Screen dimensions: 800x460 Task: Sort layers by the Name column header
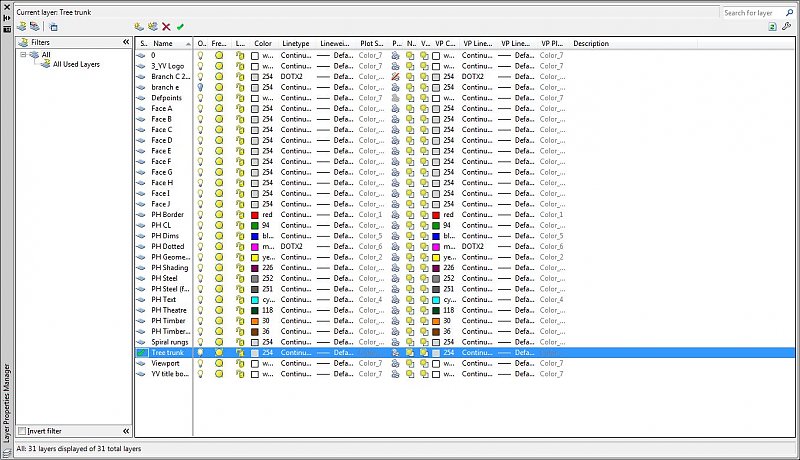[x=163, y=44]
